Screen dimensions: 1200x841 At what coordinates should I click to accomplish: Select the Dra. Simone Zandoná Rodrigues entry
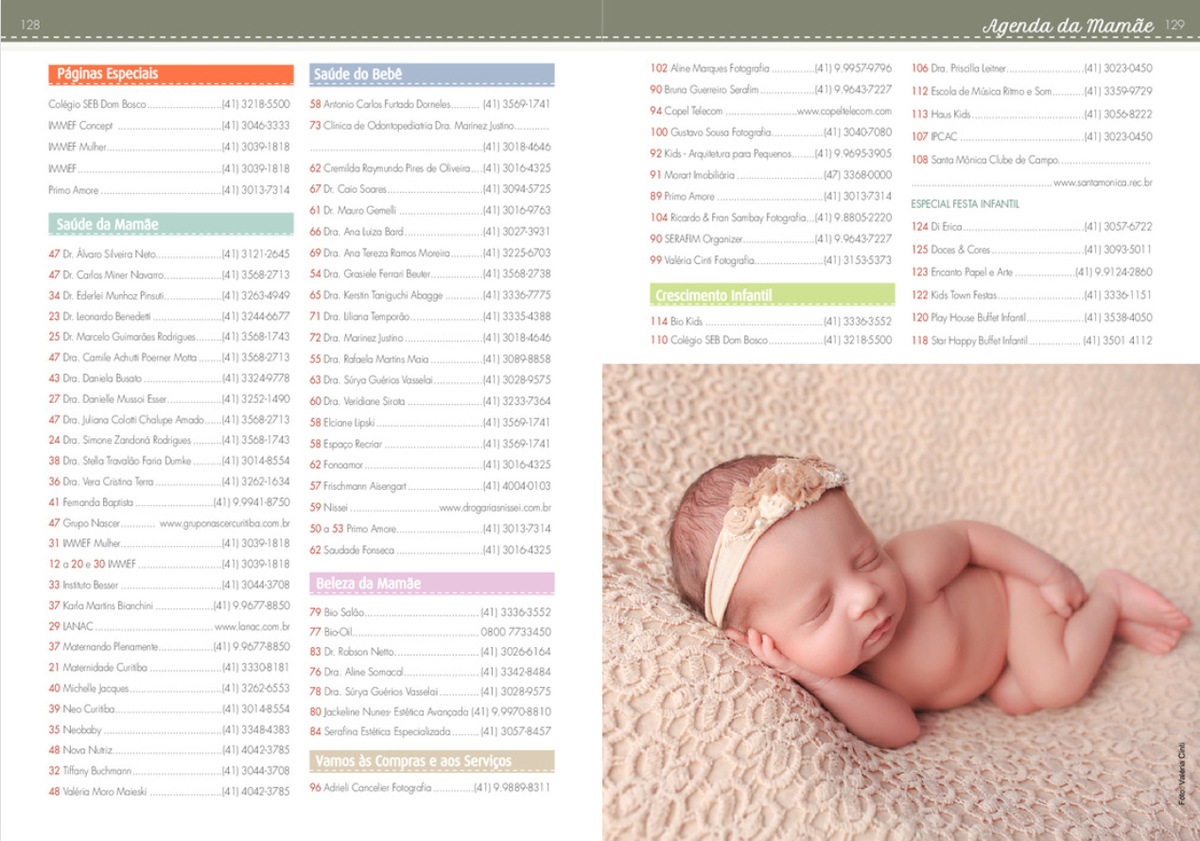pos(169,440)
